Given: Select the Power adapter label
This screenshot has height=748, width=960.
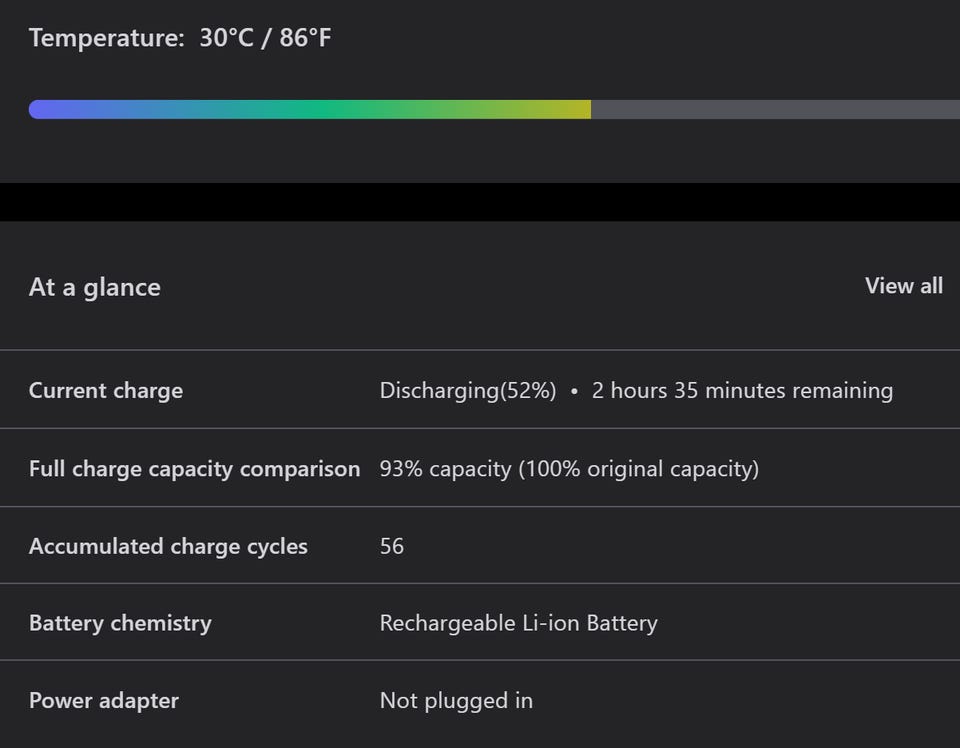Looking at the screenshot, I should pyautogui.click(x=104, y=700).
